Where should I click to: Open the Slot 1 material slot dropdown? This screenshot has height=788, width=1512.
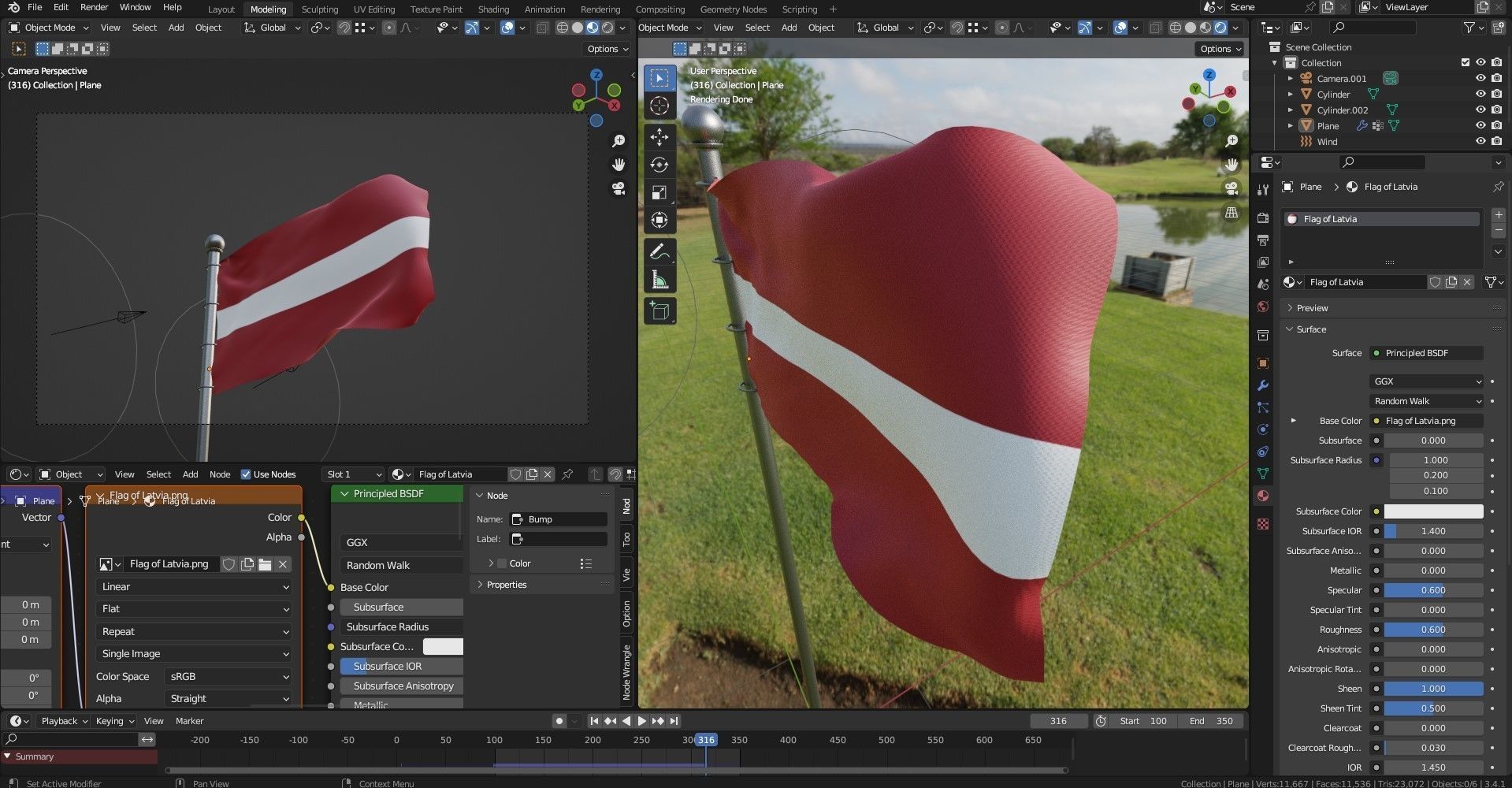coord(353,474)
